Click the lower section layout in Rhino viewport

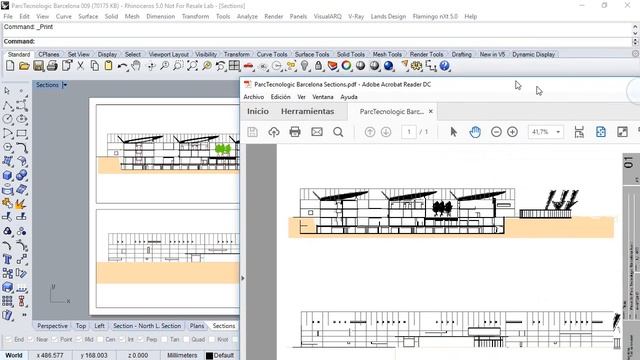point(168,259)
